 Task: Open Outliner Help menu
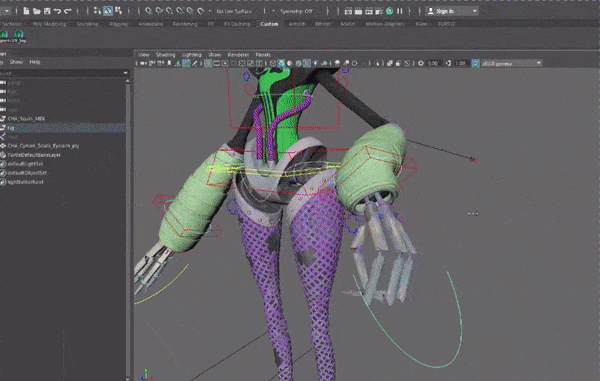point(35,62)
